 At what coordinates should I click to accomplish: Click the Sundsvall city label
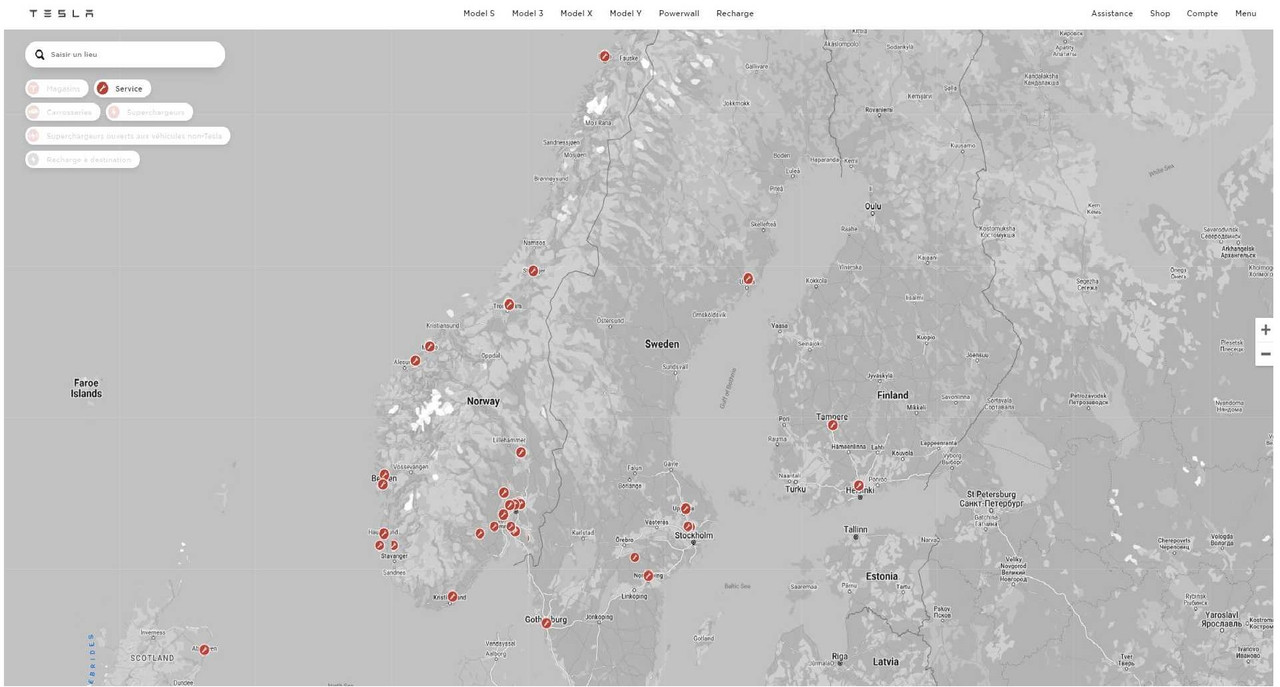click(675, 367)
